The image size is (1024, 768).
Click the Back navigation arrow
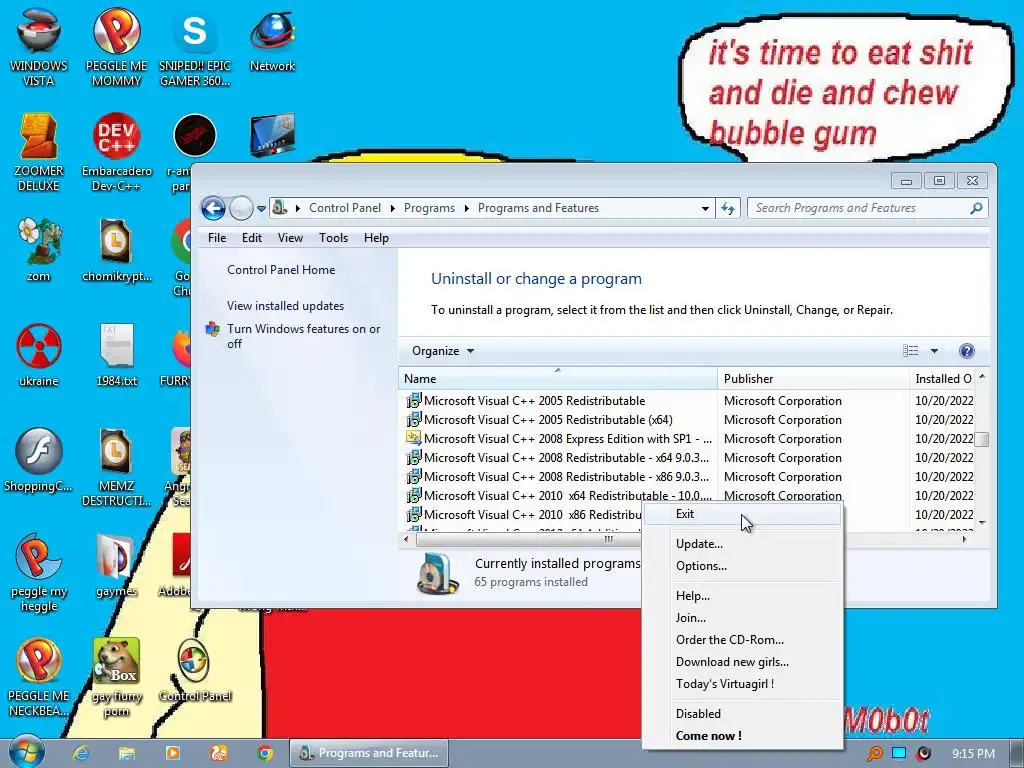213,208
